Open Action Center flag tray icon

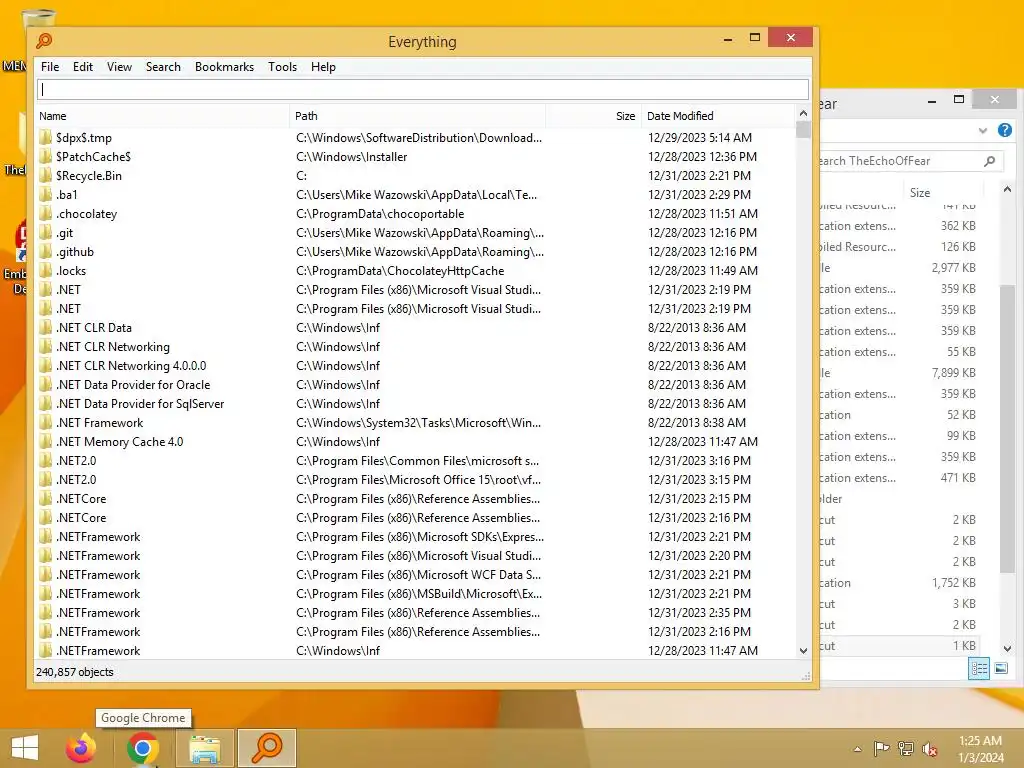point(881,748)
